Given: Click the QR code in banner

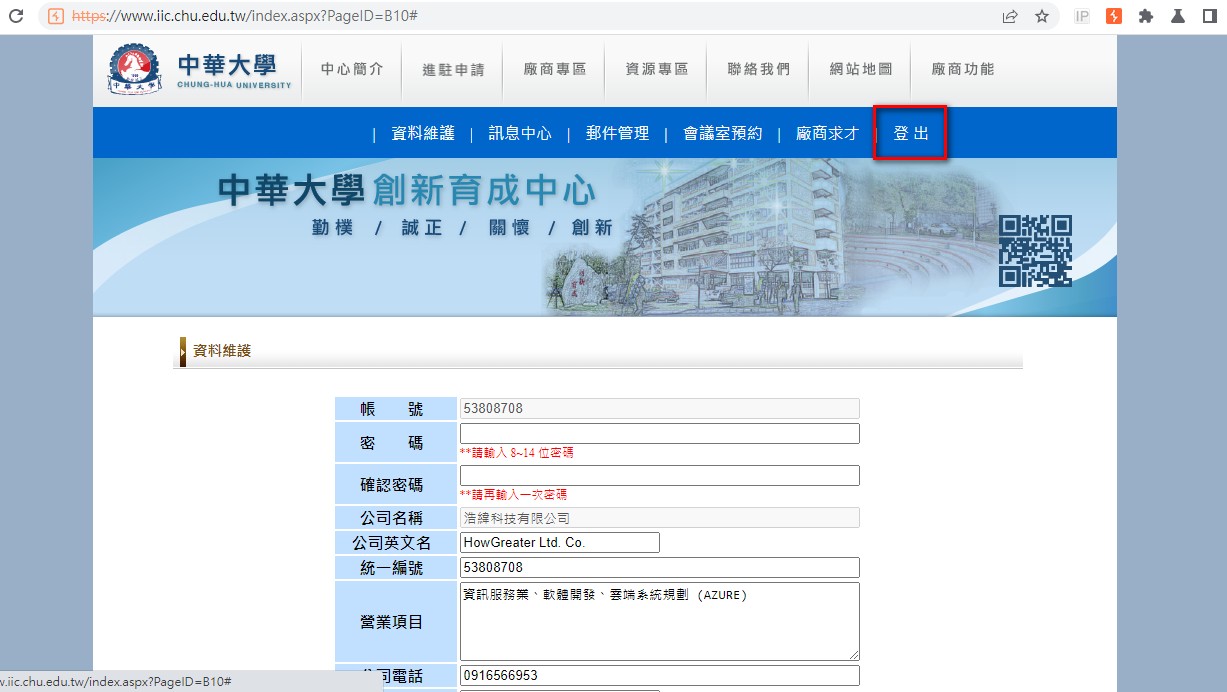Looking at the screenshot, I should click(x=1035, y=251).
